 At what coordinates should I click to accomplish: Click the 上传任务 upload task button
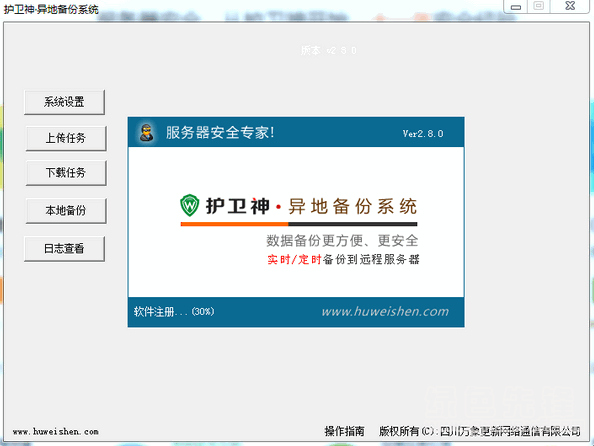pyautogui.click(x=66, y=138)
